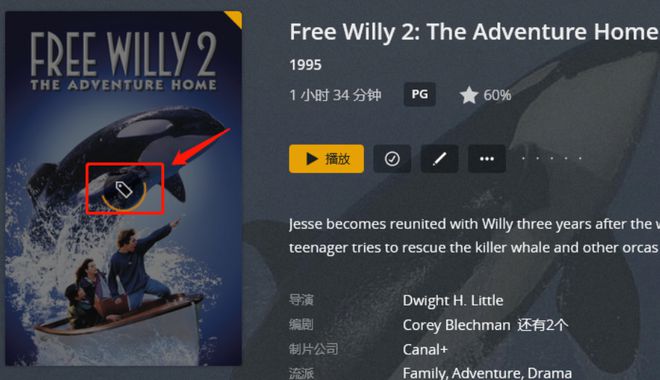Open studio Canal+ link
Image resolution: width=660 pixels, height=380 pixels.
coord(425,349)
